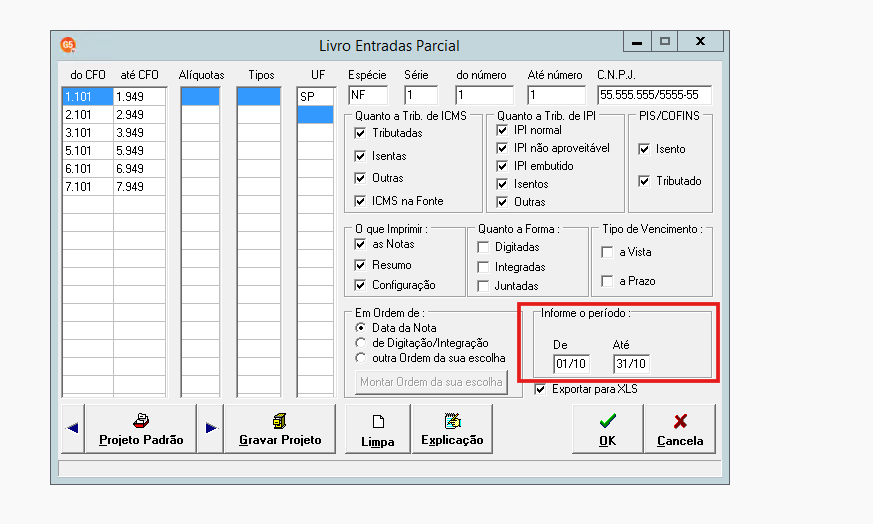This screenshot has width=873, height=524.
Task: Select Data da Nota radio option
Action: [361, 328]
